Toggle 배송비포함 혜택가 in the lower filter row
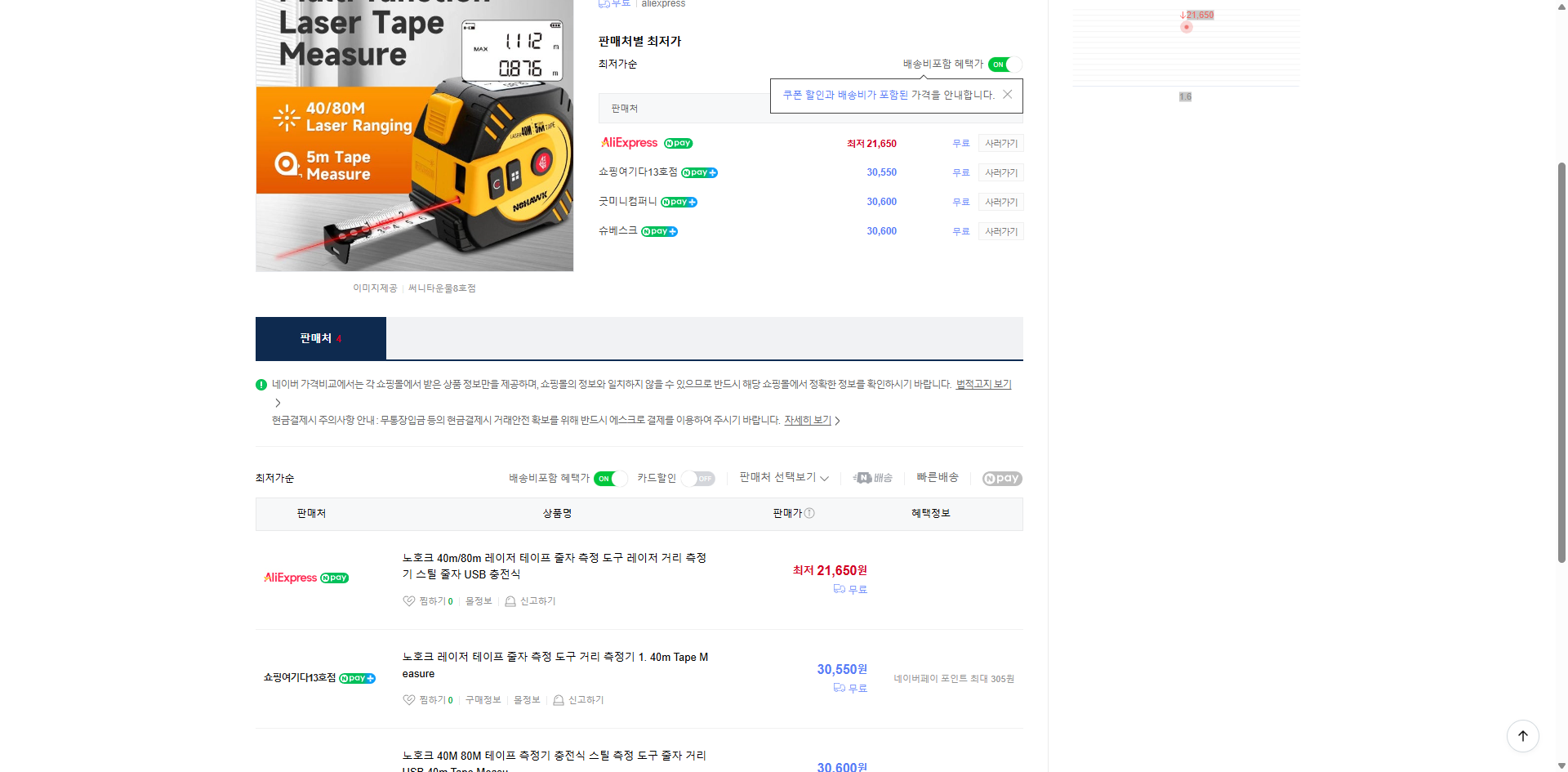Image resolution: width=1568 pixels, height=772 pixels. (x=610, y=479)
